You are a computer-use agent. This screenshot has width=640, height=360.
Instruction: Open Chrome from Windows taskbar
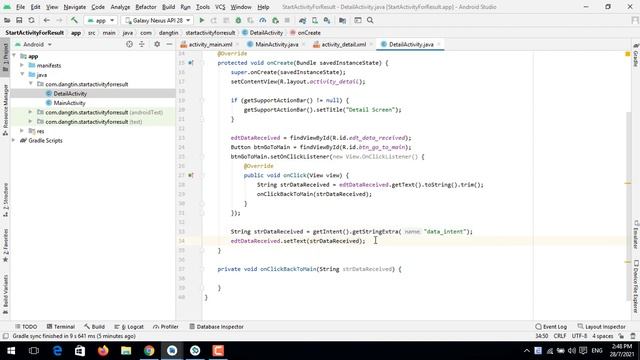pos(149,351)
